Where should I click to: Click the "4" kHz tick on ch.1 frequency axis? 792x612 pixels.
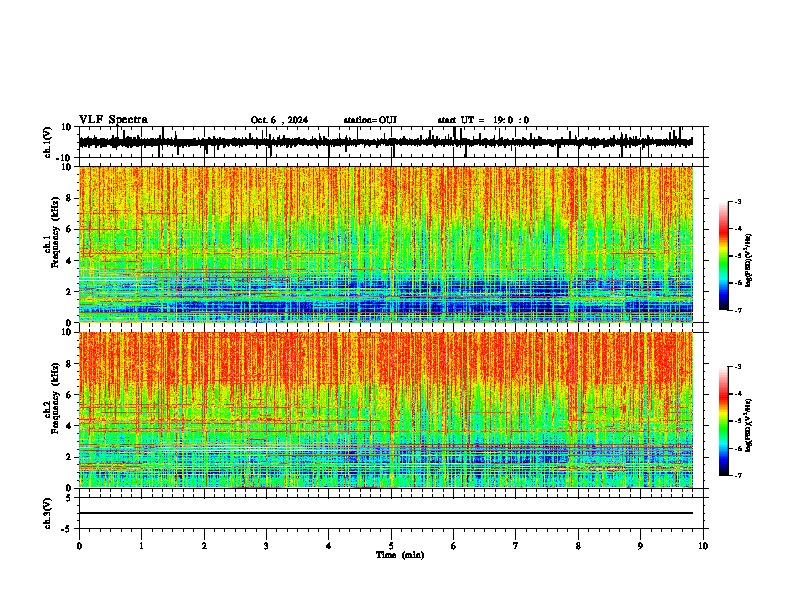coord(69,261)
